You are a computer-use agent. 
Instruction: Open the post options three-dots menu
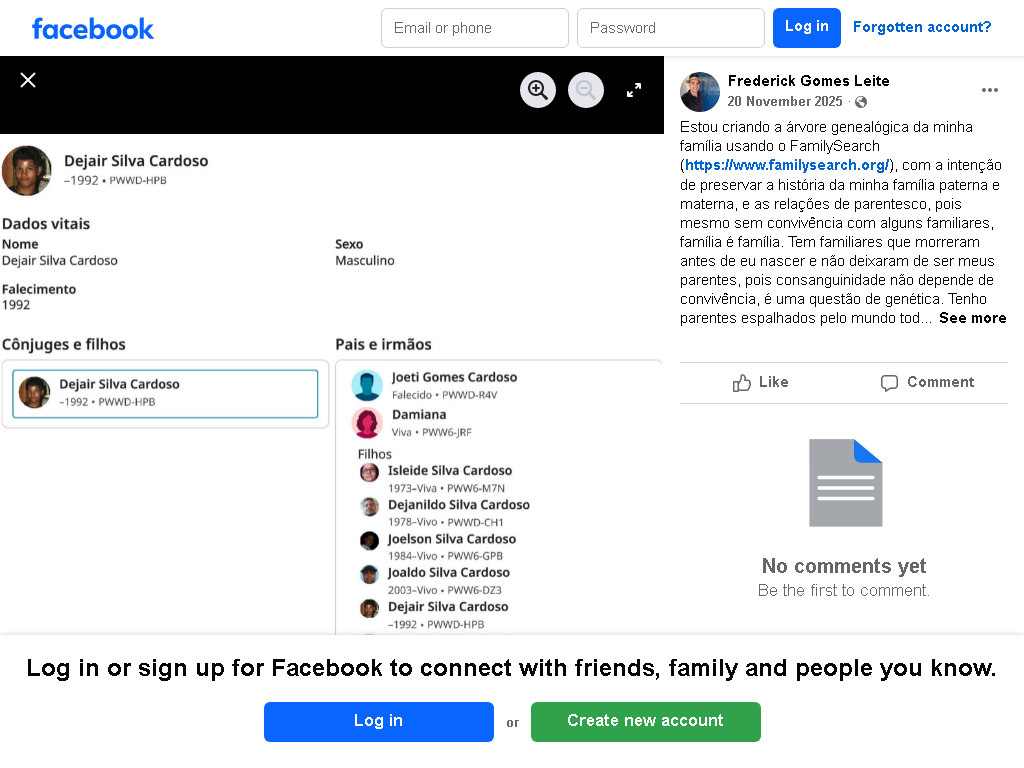pos(989,90)
